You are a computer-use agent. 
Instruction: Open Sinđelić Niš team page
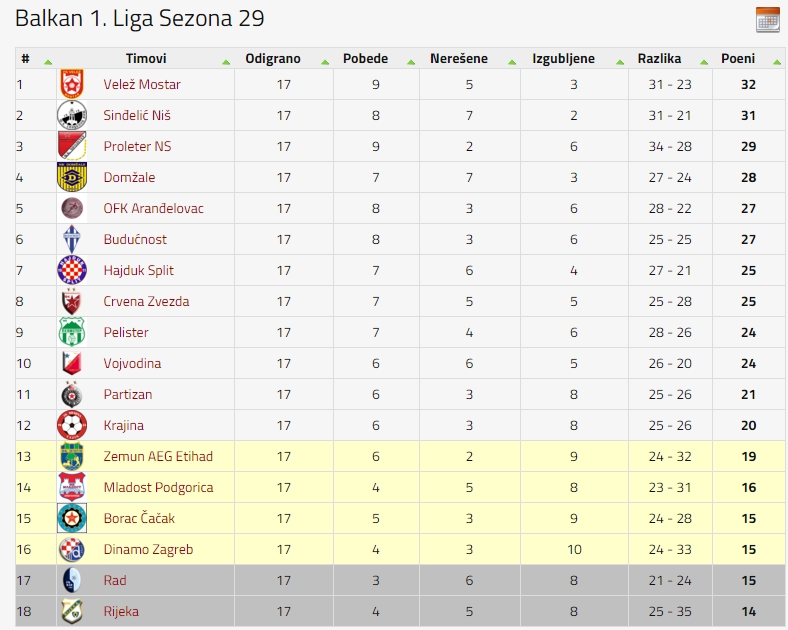point(137,116)
